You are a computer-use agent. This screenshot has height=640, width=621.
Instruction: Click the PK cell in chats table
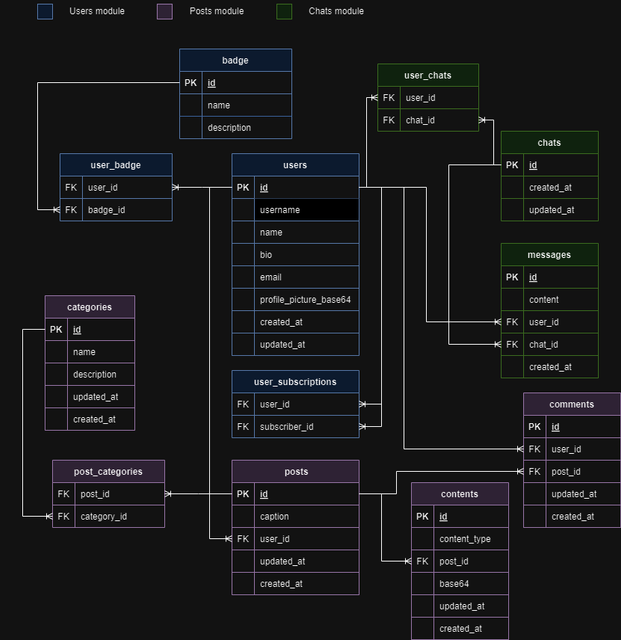click(512, 165)
